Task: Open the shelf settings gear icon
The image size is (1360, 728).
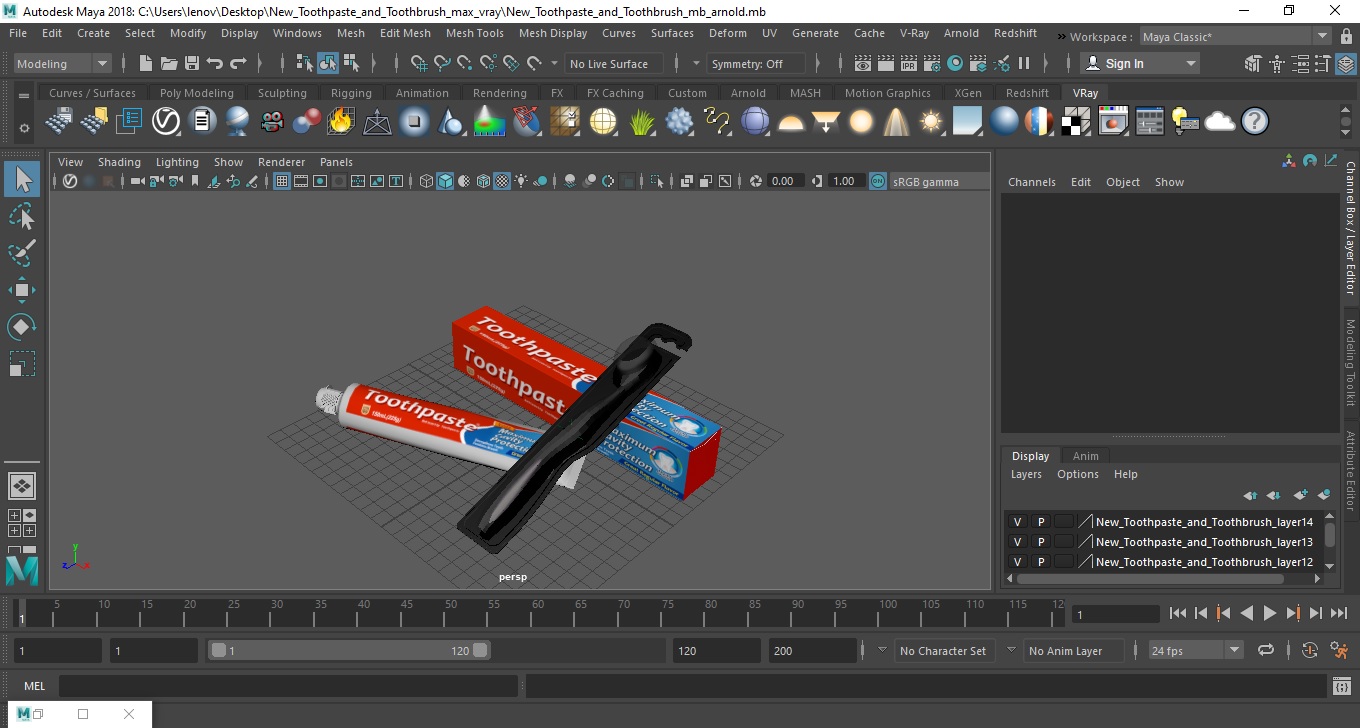Action: point(24,128)
